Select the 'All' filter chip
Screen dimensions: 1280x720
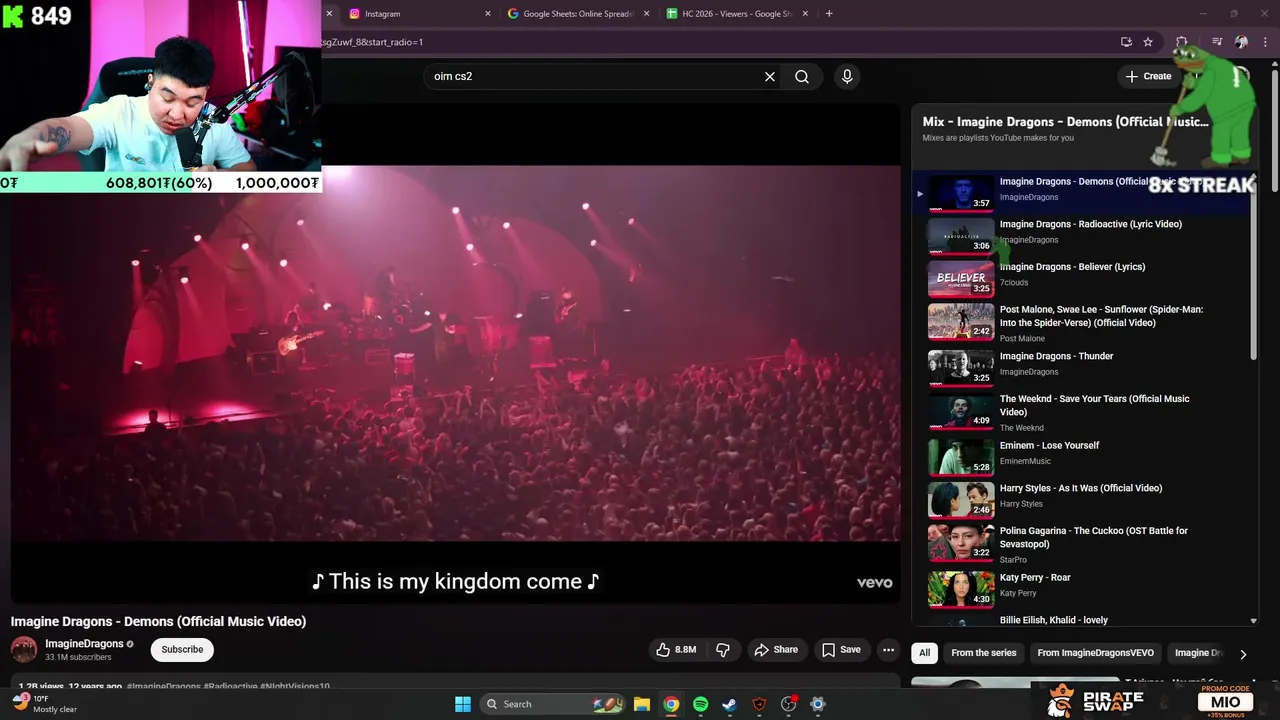[x=924, y=653]
